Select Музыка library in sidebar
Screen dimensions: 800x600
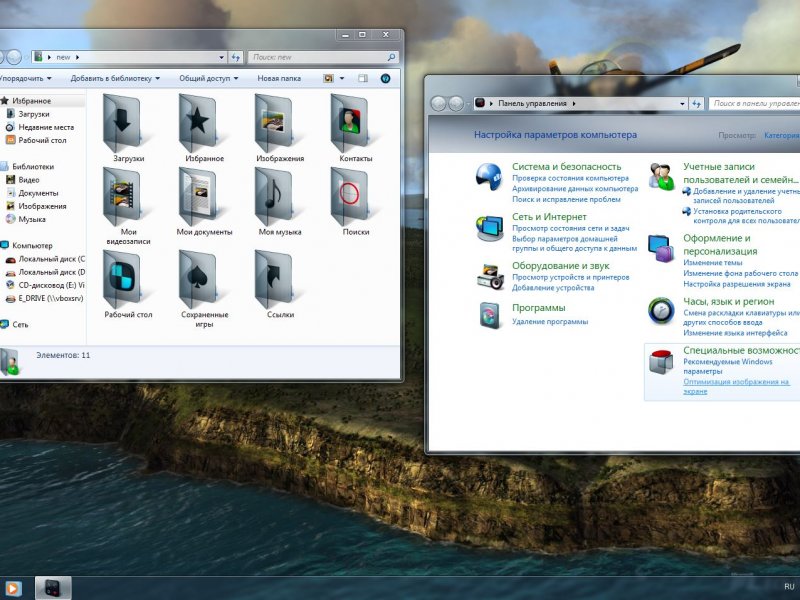point(32,219)
